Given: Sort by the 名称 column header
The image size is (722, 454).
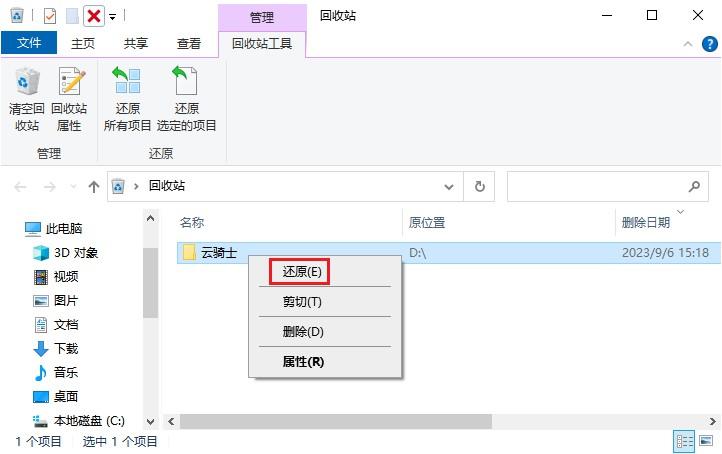Looking at the screenshot, I should coord(192,223).
